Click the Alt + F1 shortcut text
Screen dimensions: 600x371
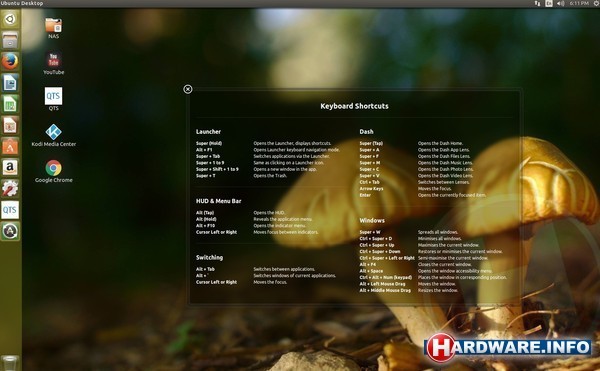click(x=204, y=150)
